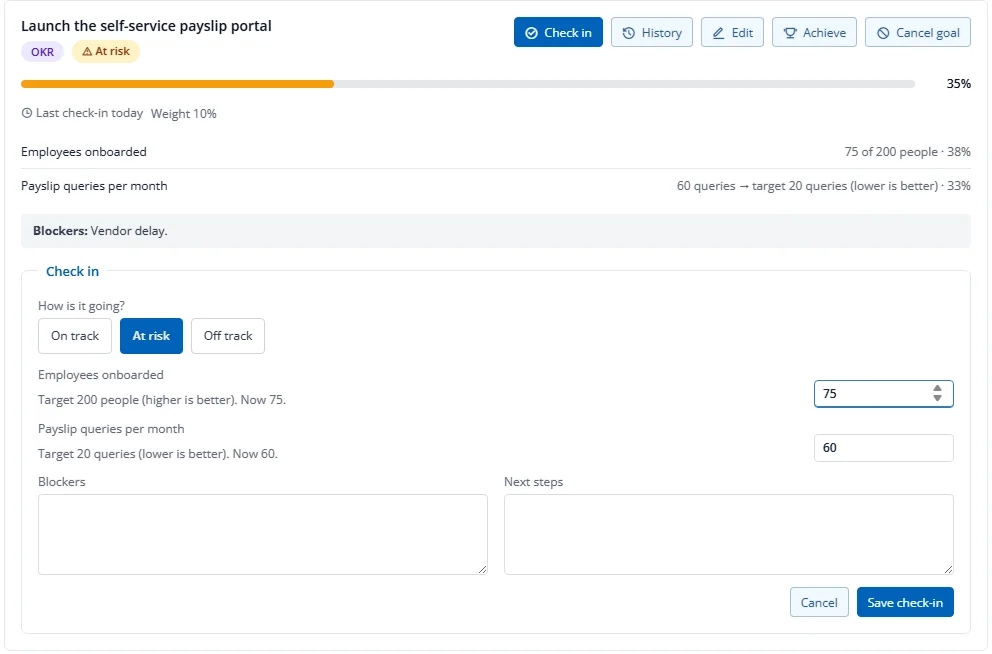Click the '35%' progress value
The height and width of the screenshot is (654, 992).
click(x=958, y=83)
